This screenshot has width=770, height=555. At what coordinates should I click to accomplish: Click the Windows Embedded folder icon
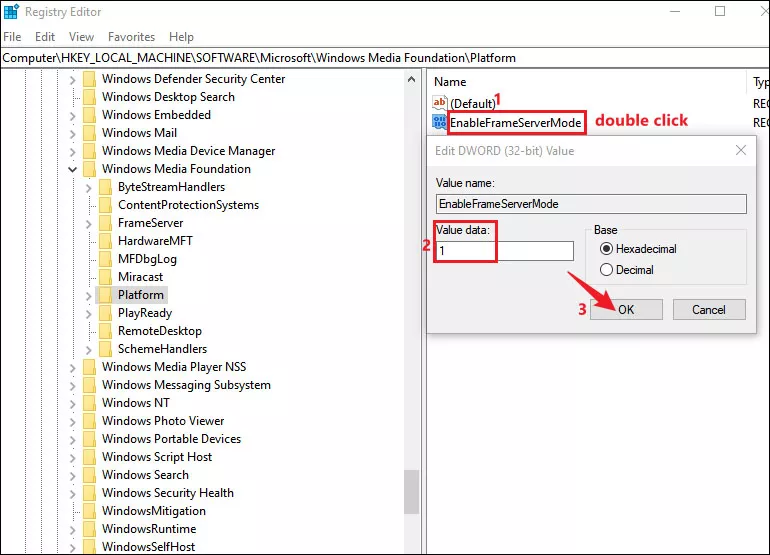(89, 115)
